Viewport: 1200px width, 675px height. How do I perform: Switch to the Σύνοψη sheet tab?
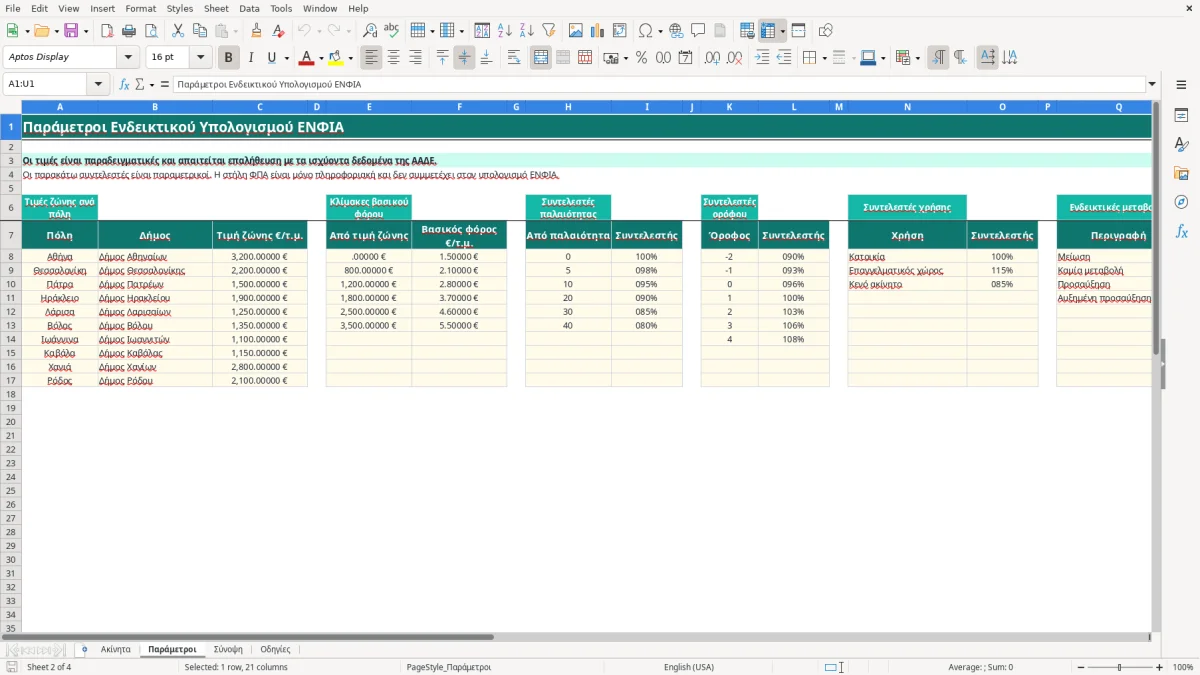click(228, 650)
